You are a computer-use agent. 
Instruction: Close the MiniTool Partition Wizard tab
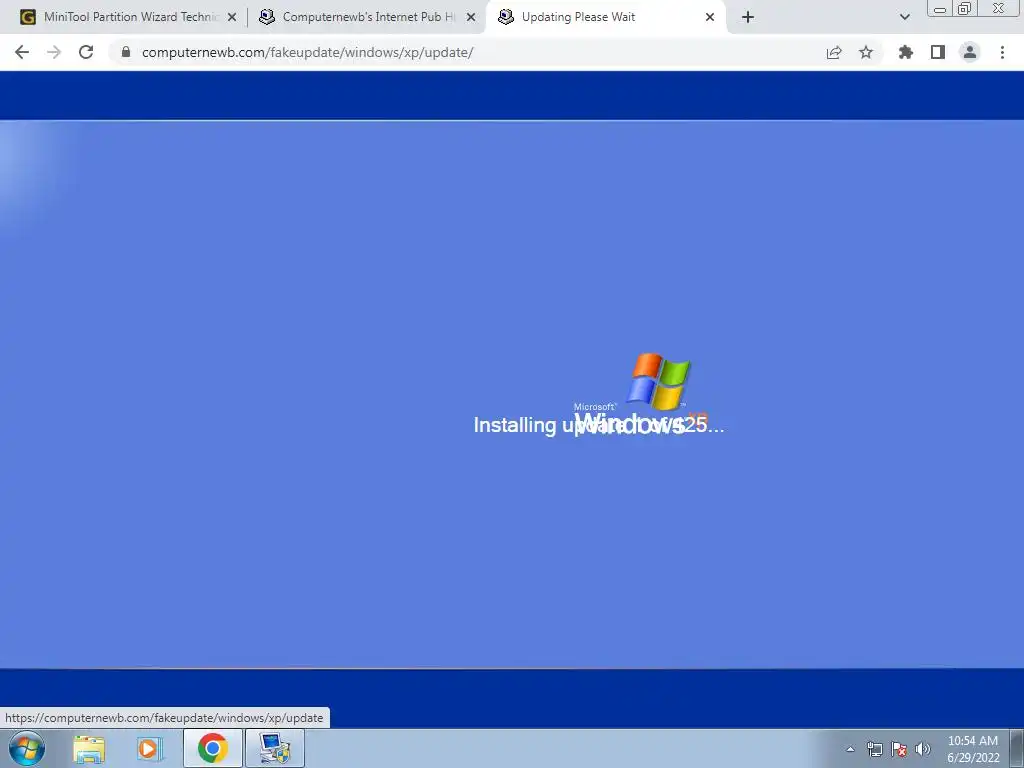232,17
